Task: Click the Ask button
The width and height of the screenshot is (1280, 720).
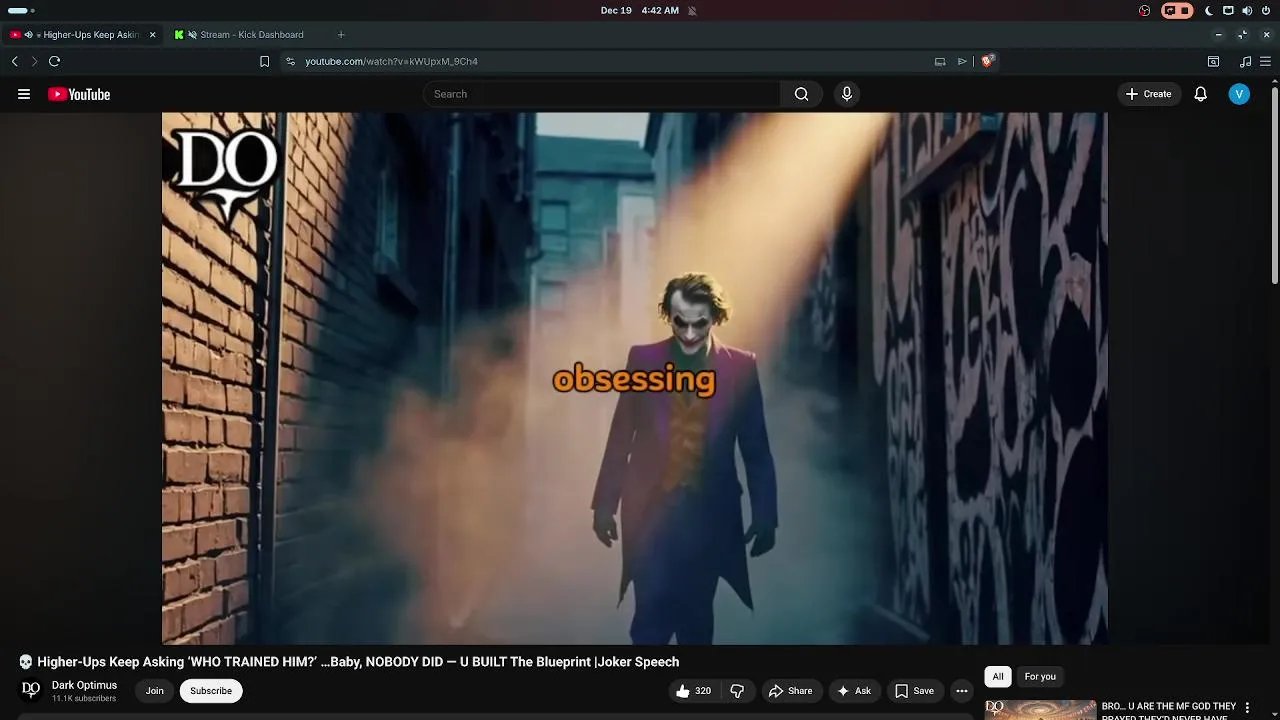Action: [x=854, y=691]
